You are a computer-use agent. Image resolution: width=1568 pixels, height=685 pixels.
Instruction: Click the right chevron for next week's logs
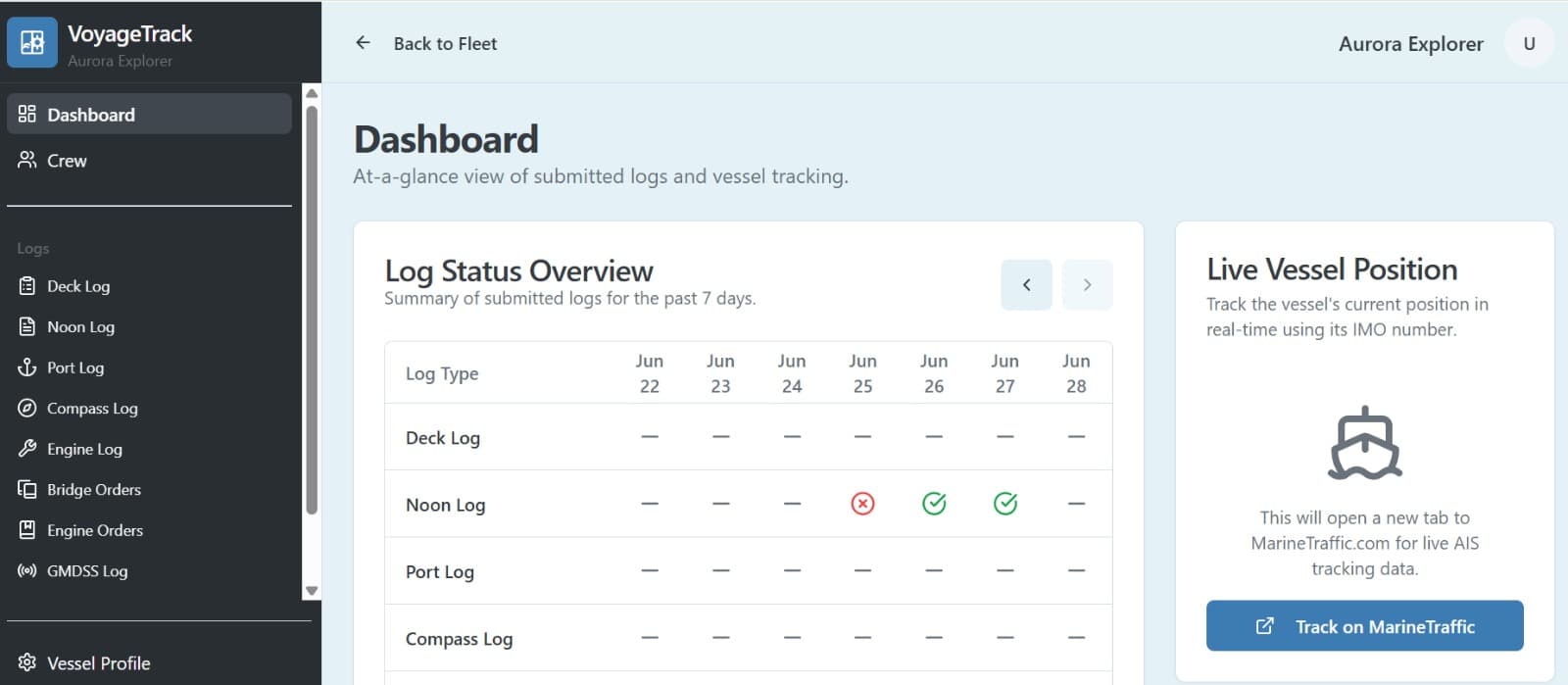[x=1087, y=284]
